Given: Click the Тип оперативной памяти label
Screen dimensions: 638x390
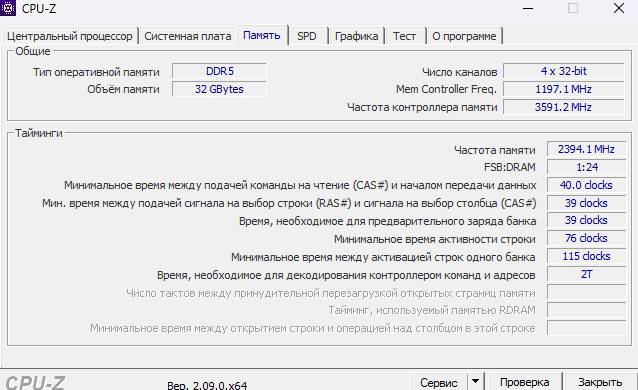Looking at the screenshot, I should [96, 72].
